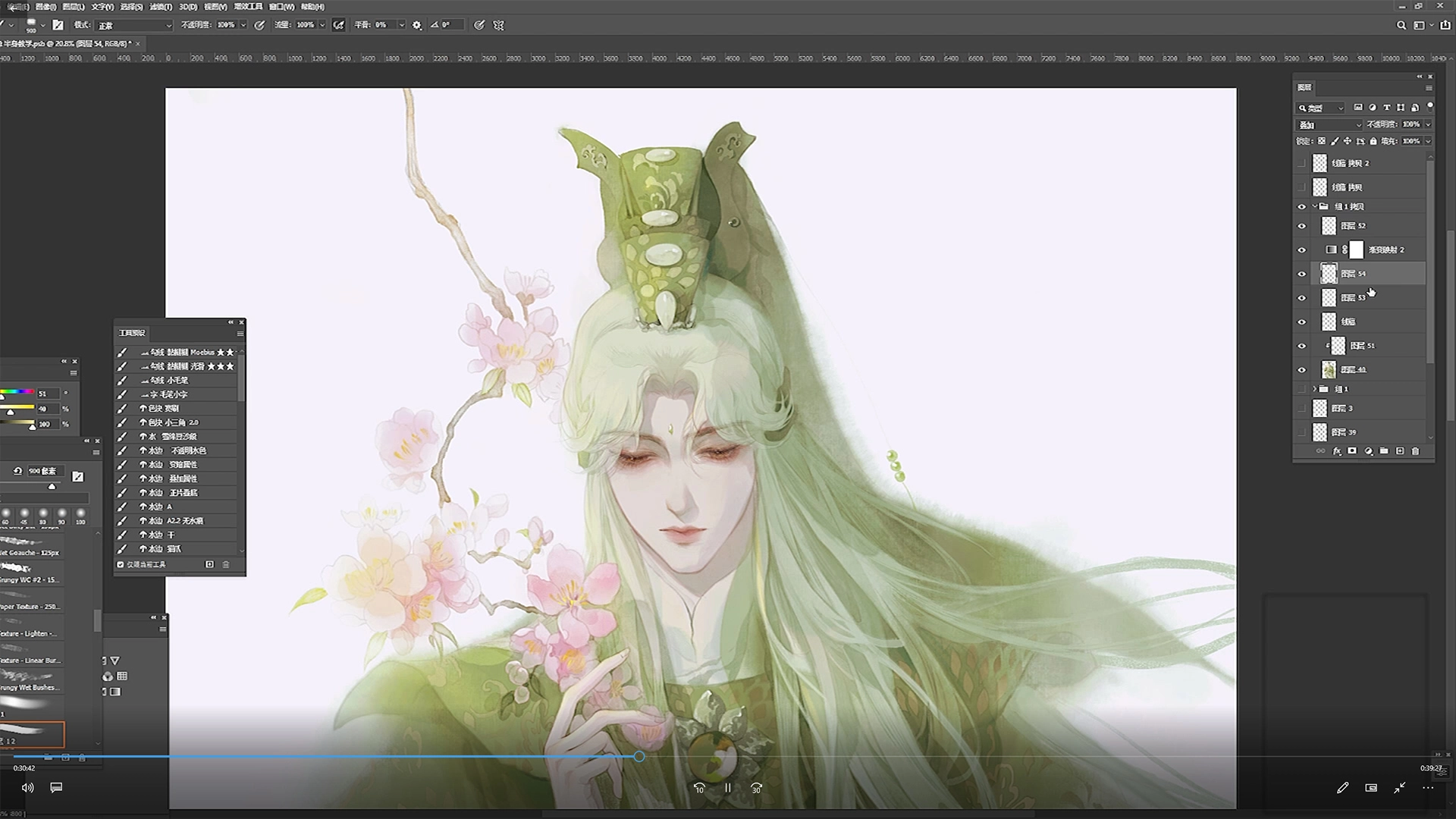Create a new layer with plus icon
This screenshot has width=1456, height=819.
1400,451
